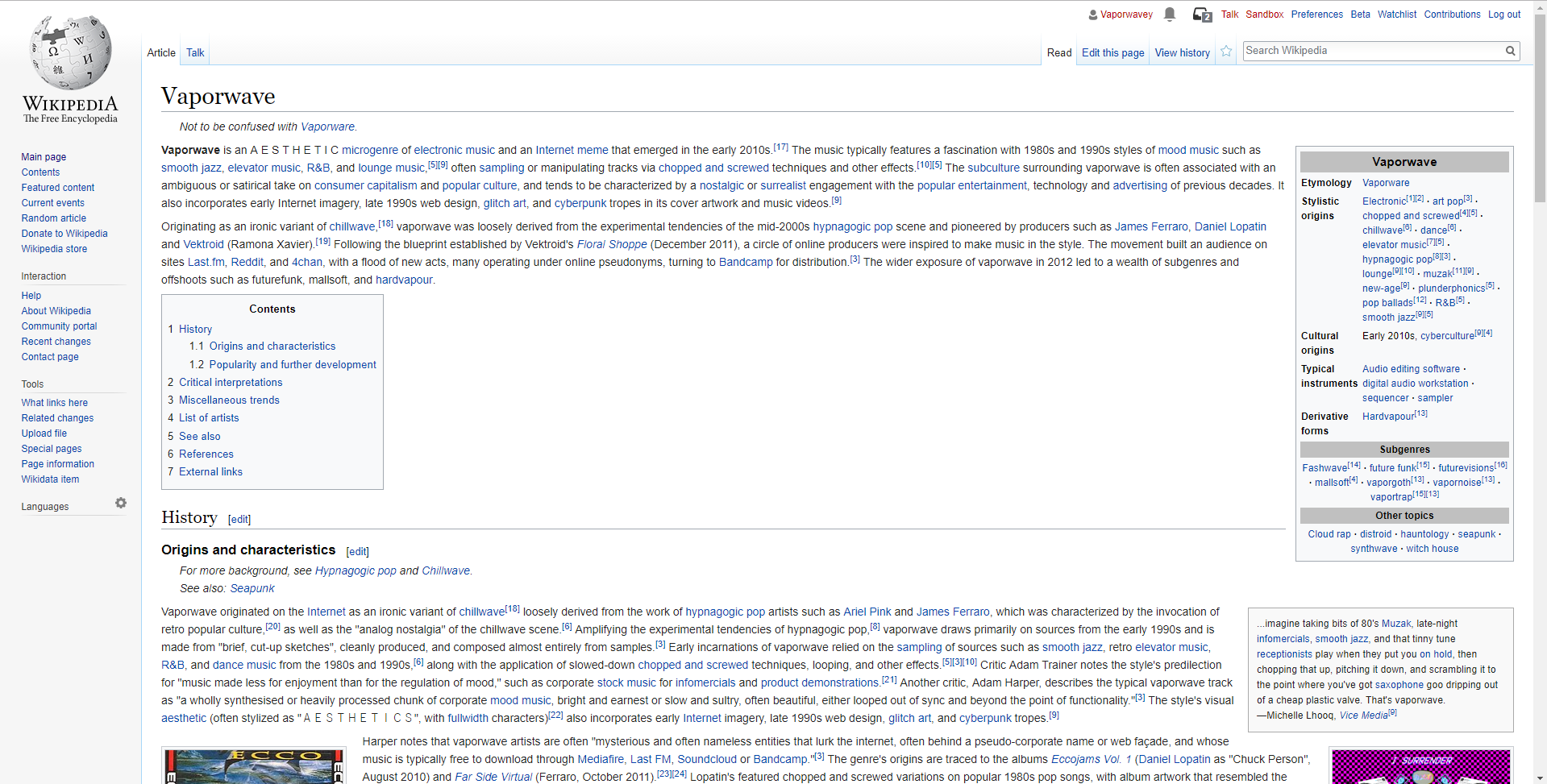Open the Watchlist link
Screen dimensions: 1547x784
pos(1396,15)
